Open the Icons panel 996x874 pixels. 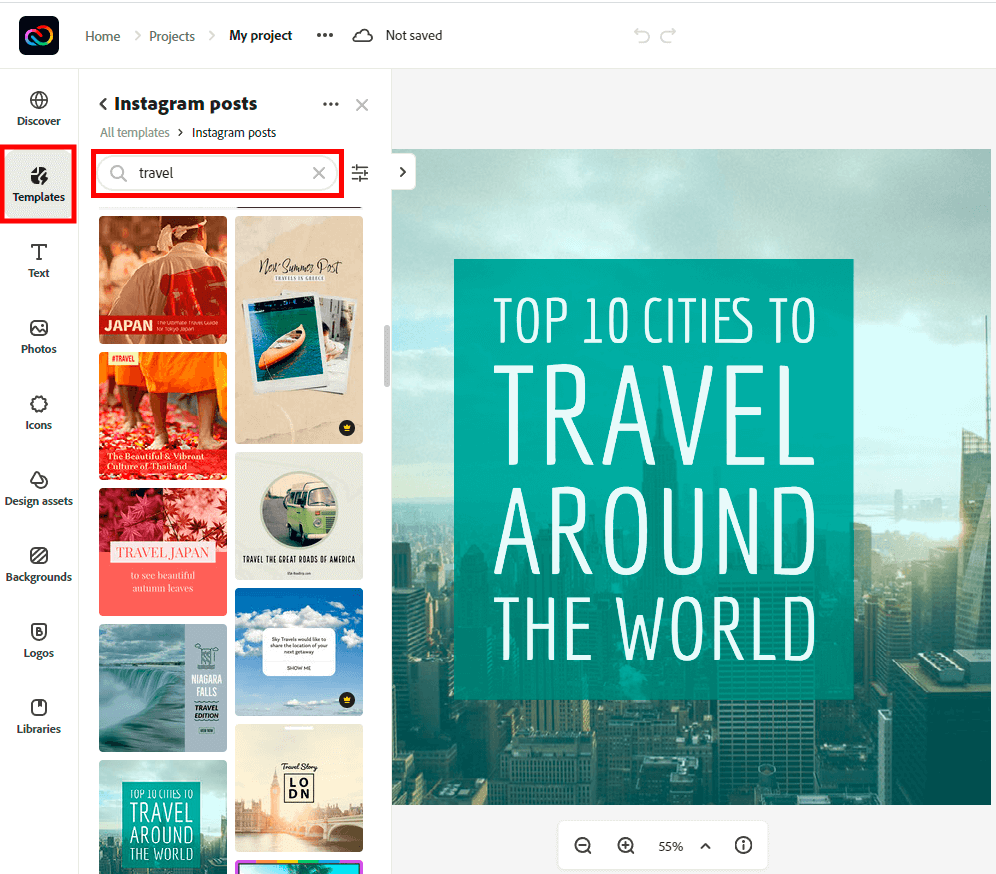39,413
